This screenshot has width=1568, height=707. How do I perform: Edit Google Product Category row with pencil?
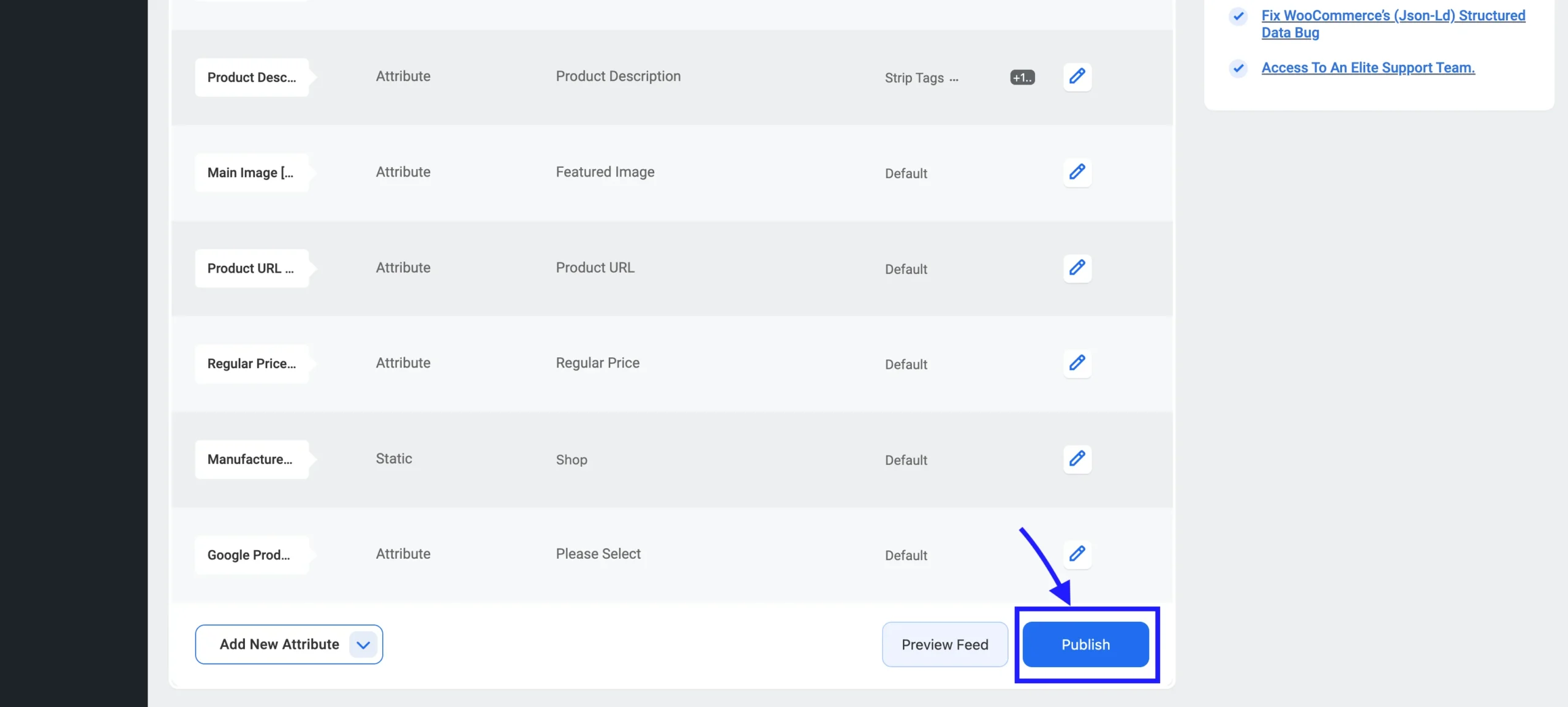tap(1077, 554)
